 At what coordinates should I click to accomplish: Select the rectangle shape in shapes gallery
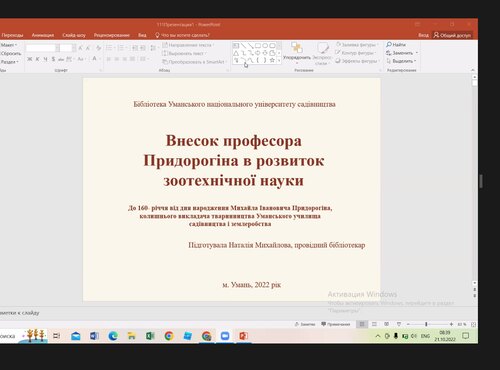(258, 46)
